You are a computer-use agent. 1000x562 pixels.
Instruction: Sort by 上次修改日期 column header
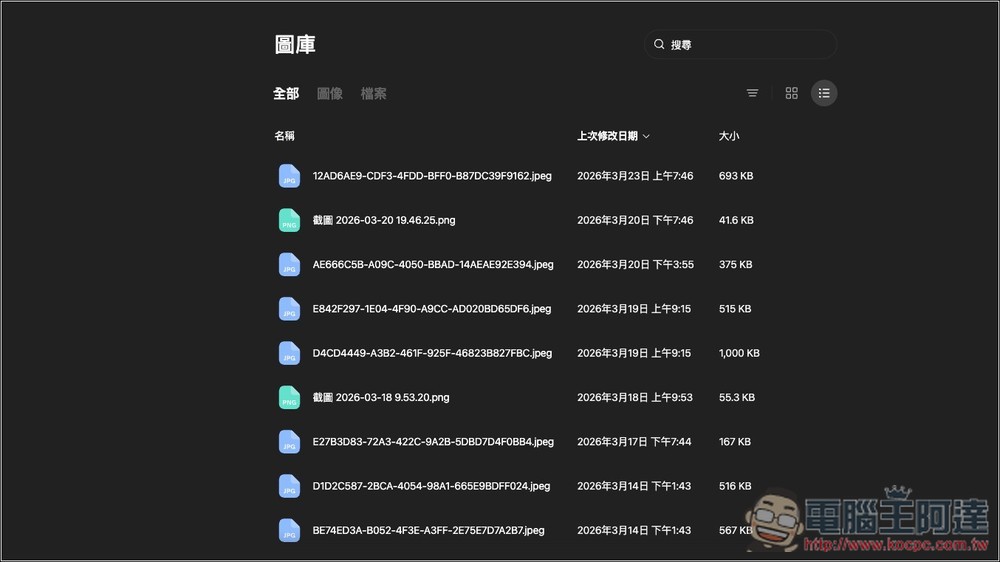click(x=607, y=136)
